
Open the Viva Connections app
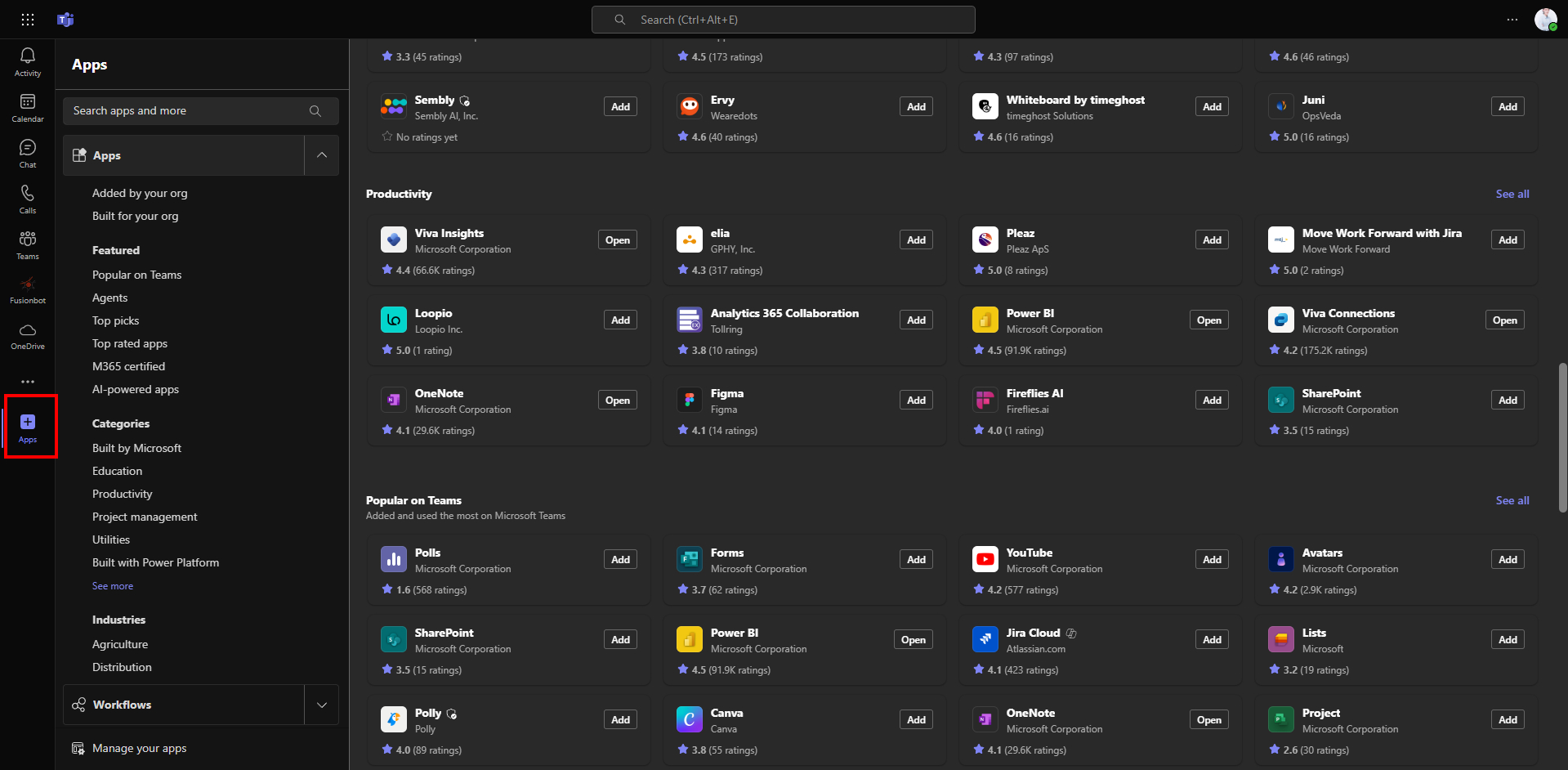(1505, 320)
